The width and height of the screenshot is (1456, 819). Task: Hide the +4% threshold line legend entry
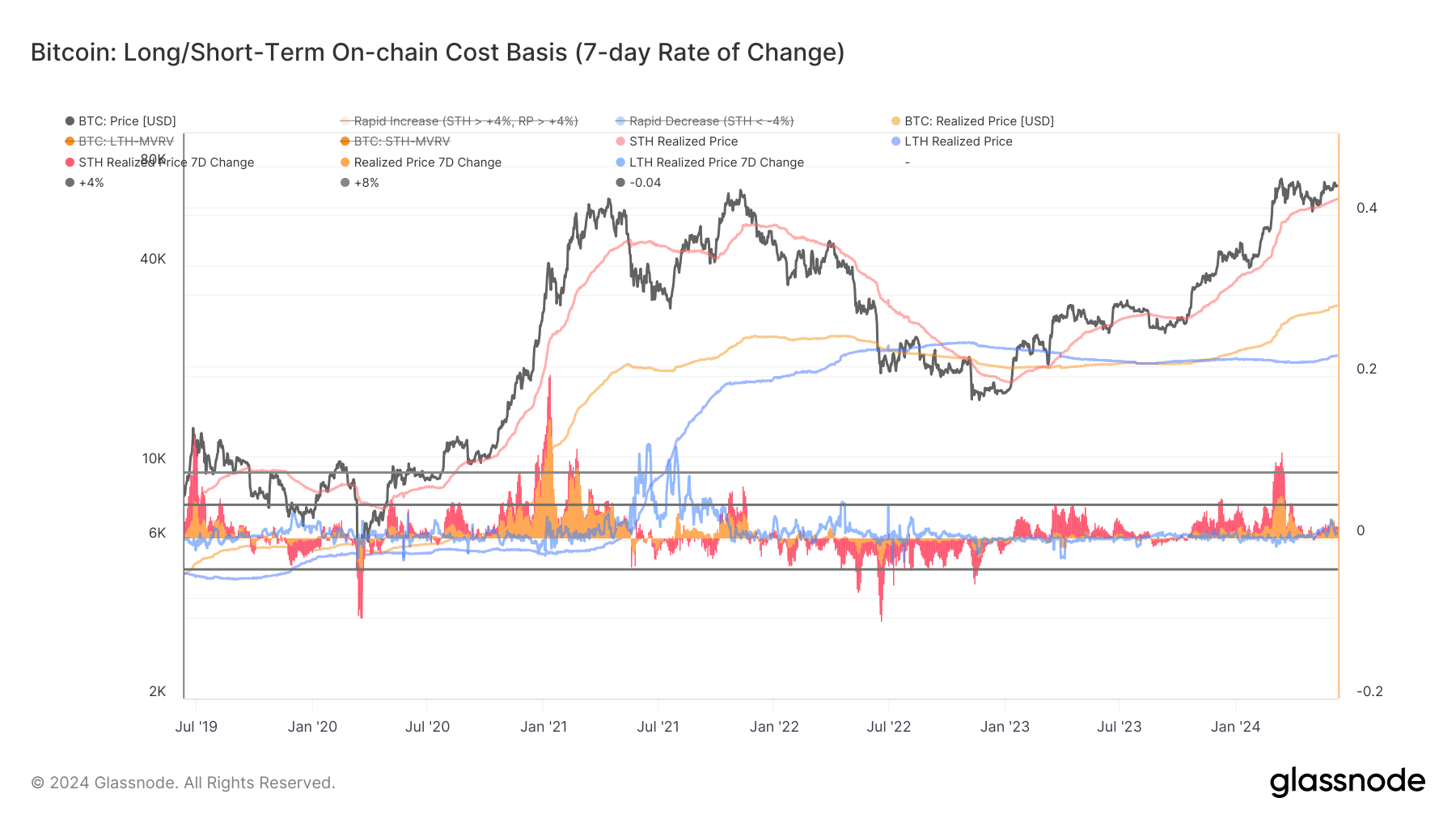(91, 183)
